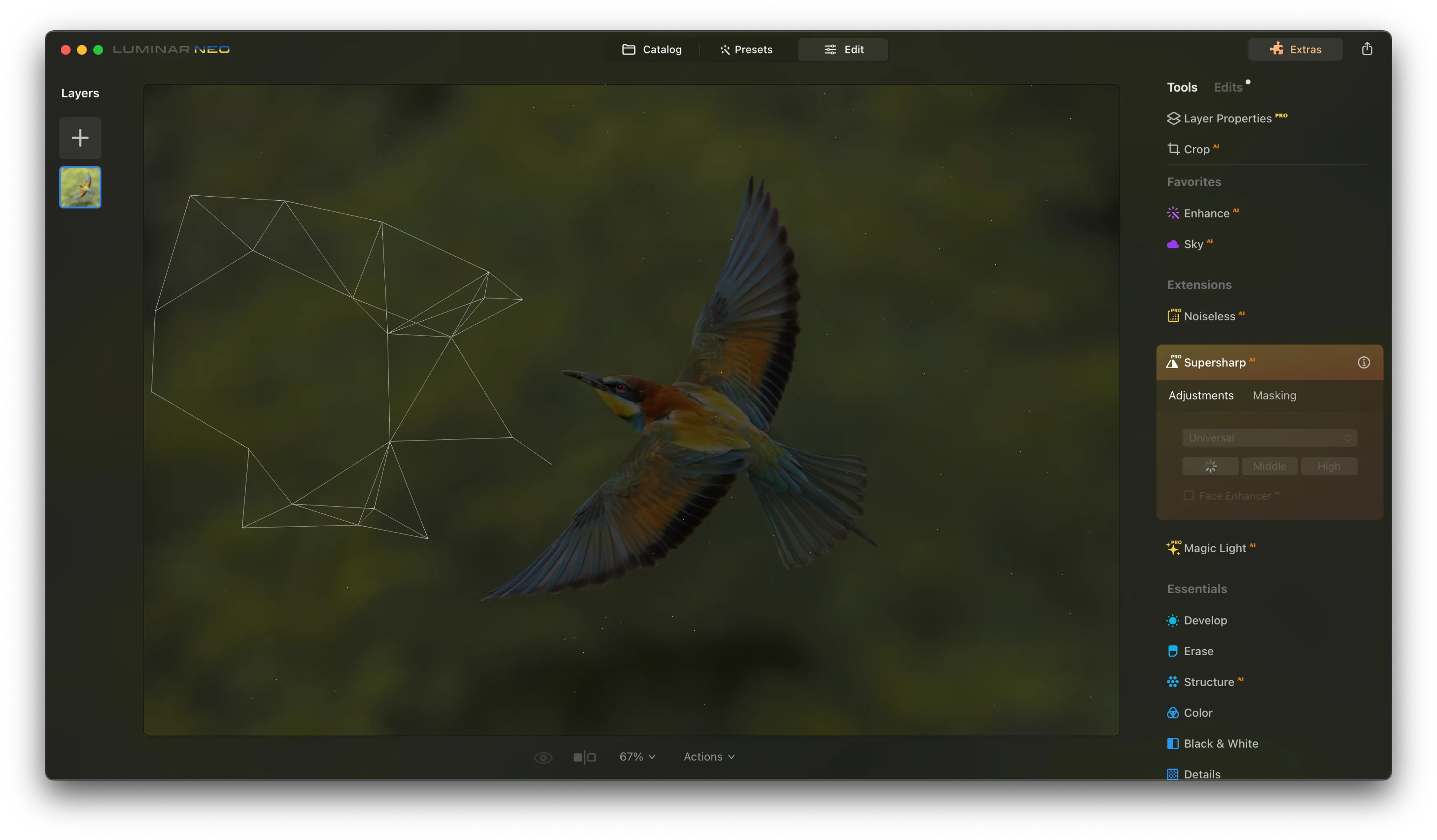Click the add layer plus button

80,138
